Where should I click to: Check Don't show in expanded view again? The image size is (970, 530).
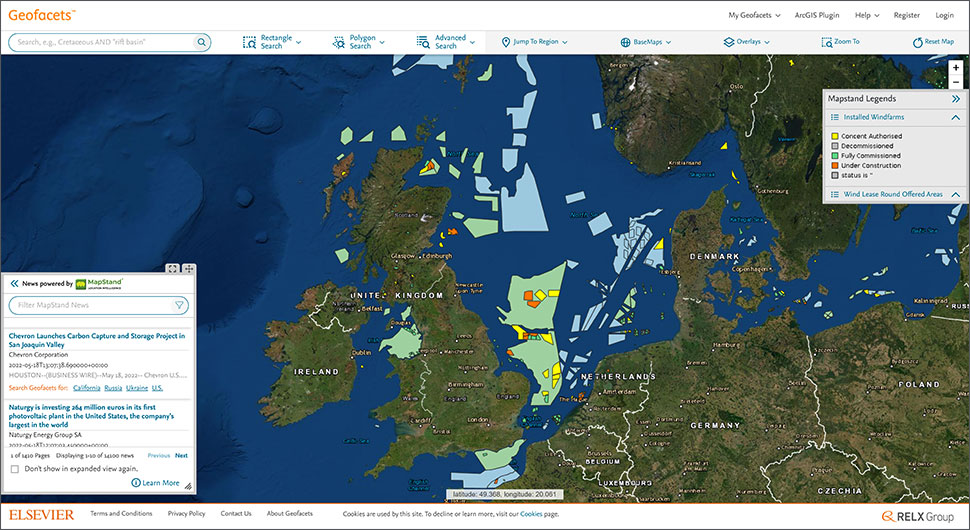coord(15,469)
